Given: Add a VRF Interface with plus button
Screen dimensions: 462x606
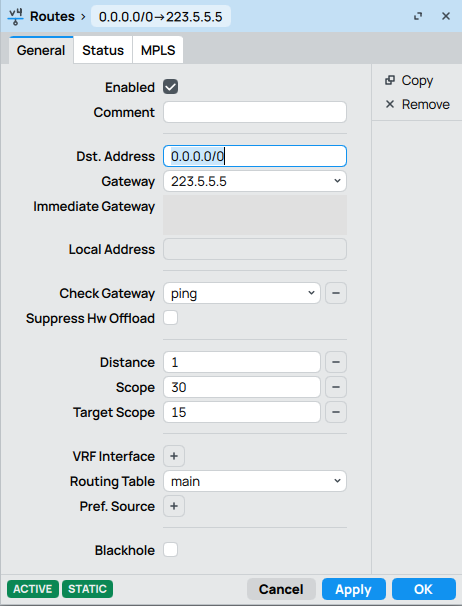Looking at the screenshot, I should point(174,456).
